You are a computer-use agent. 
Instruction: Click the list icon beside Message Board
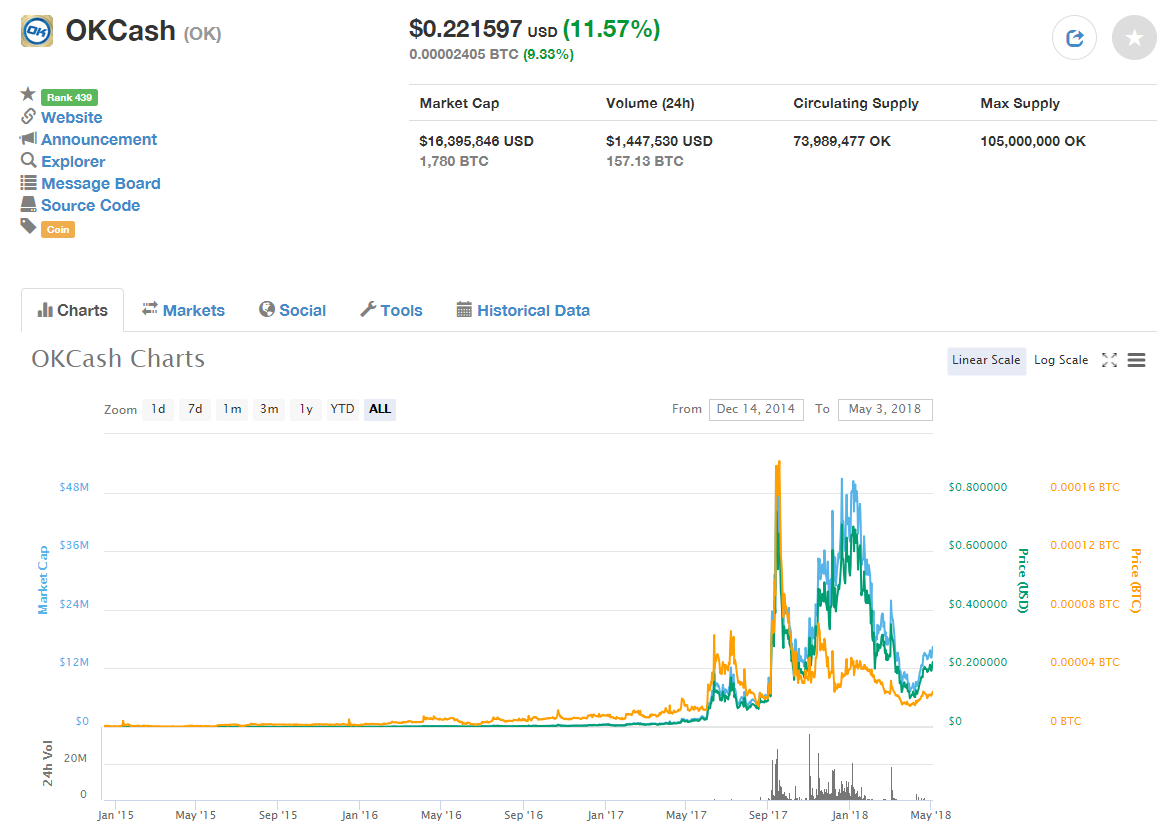pyautogui.click(x=28, y=182)
